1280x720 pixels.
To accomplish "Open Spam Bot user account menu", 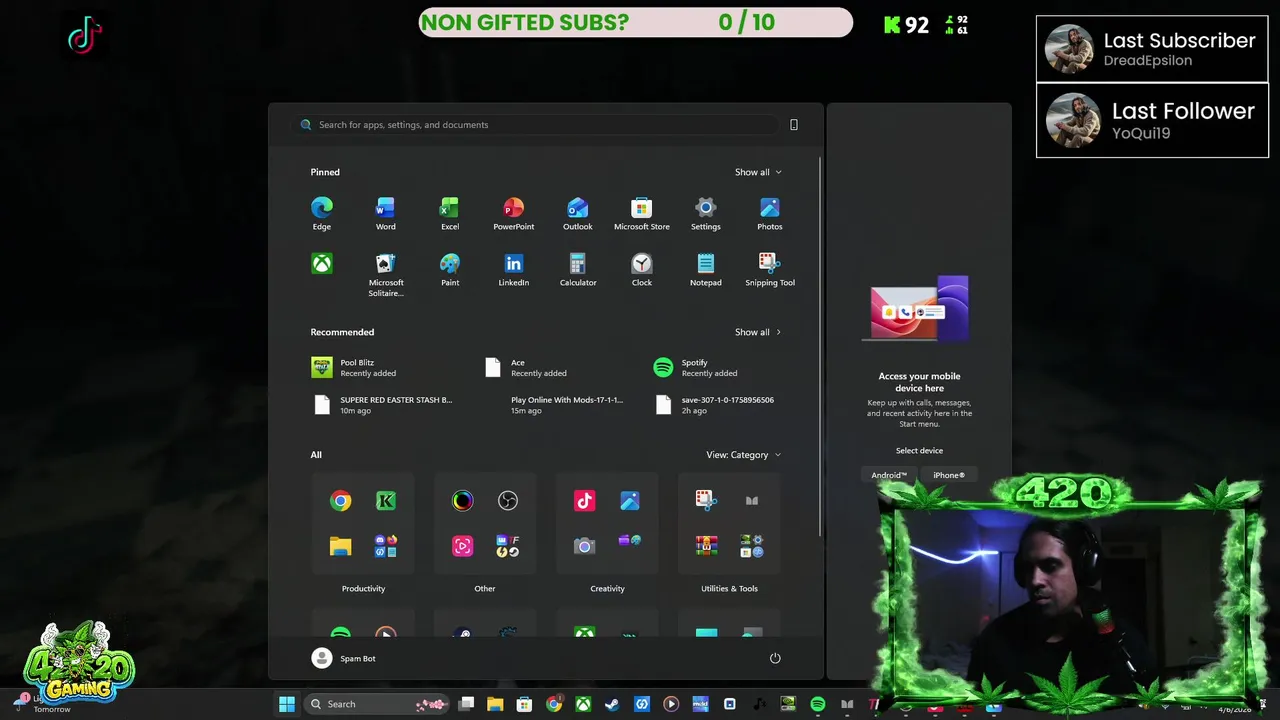I will coord(344,658).
